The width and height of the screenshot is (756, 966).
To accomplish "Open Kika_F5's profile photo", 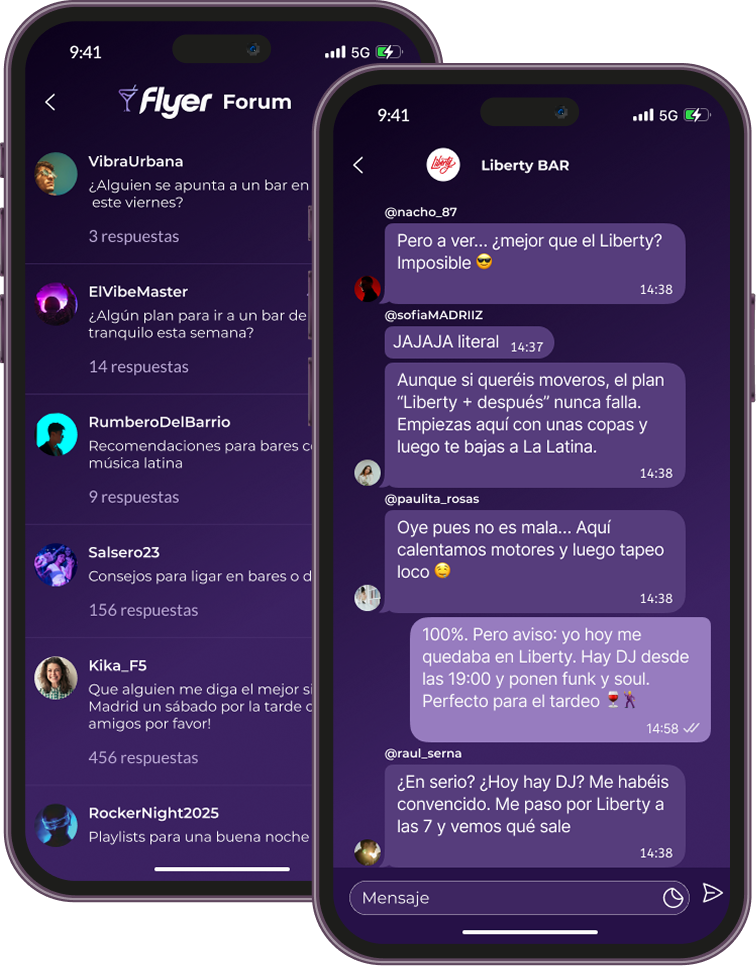I will click(55, 678).
